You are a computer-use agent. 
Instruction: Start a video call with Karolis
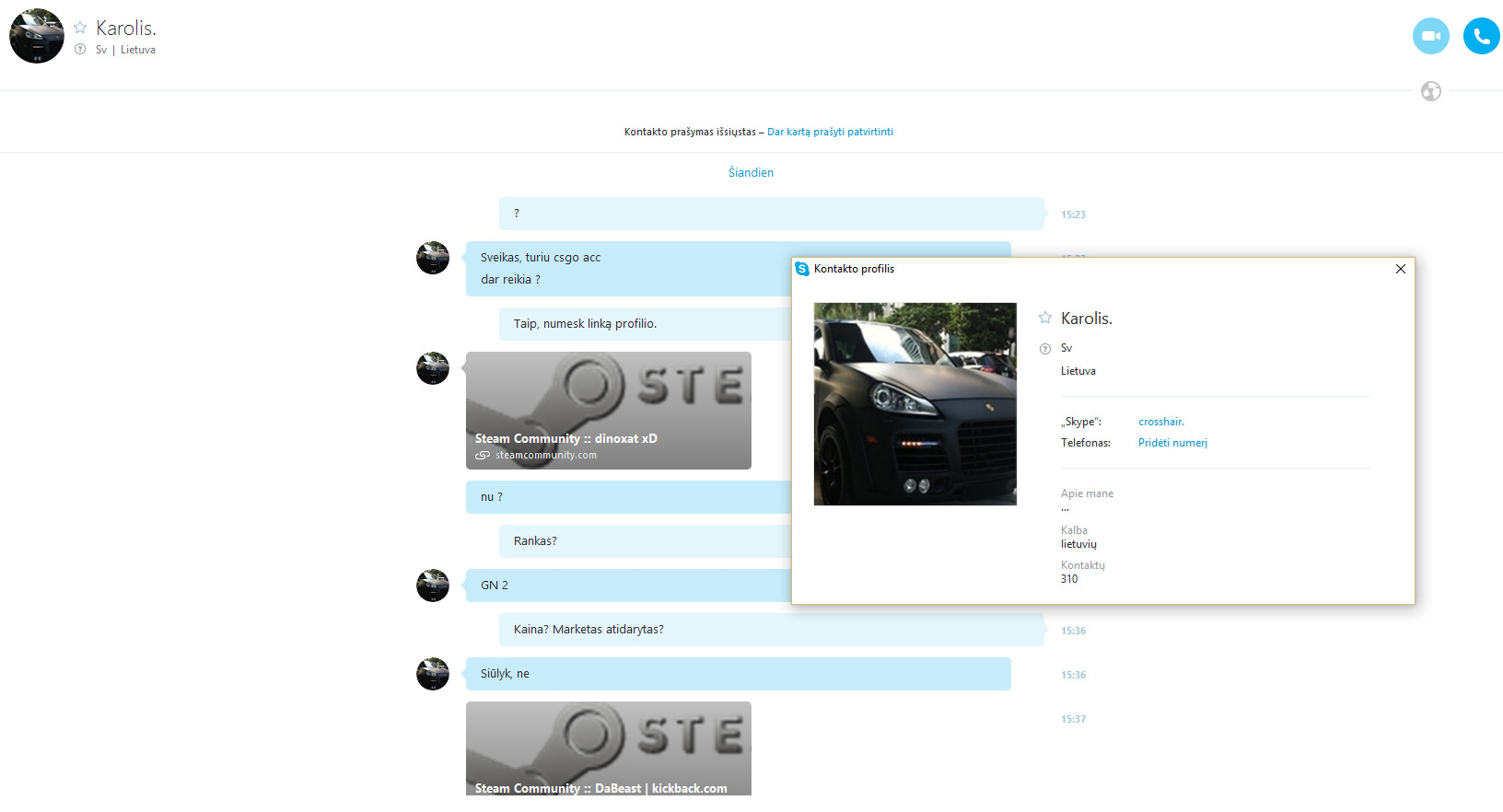tap(1430, 36)
